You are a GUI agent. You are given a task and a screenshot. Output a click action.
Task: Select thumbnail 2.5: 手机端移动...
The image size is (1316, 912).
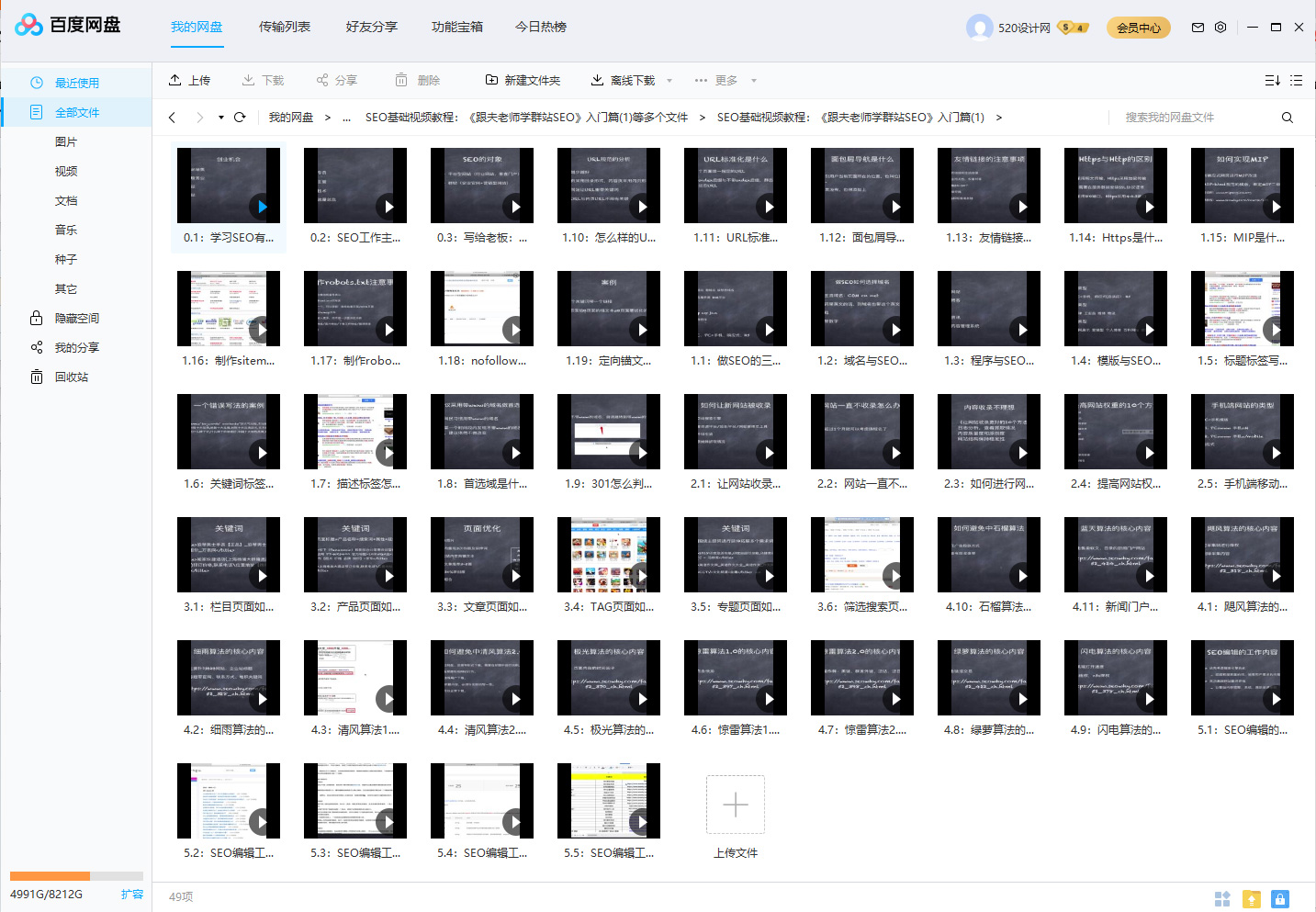(1243, 432)
